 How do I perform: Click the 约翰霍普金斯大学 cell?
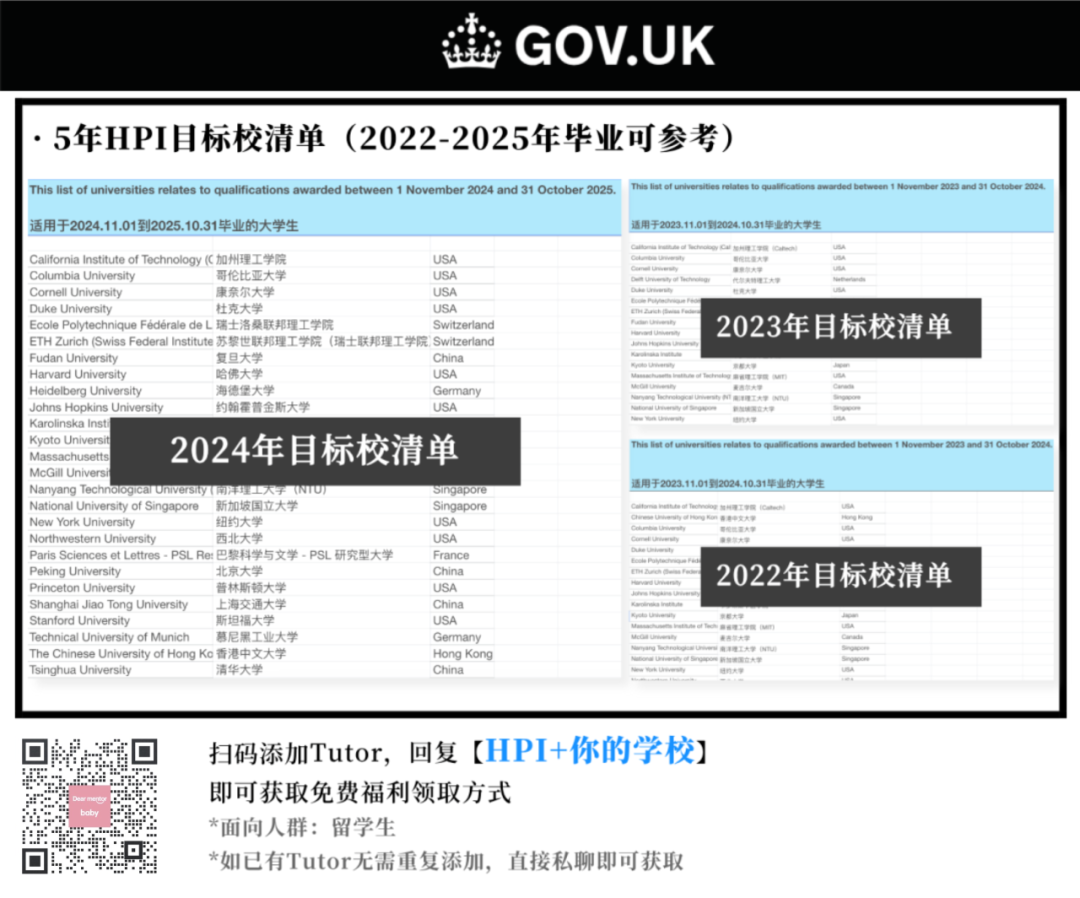coord(262,407)
